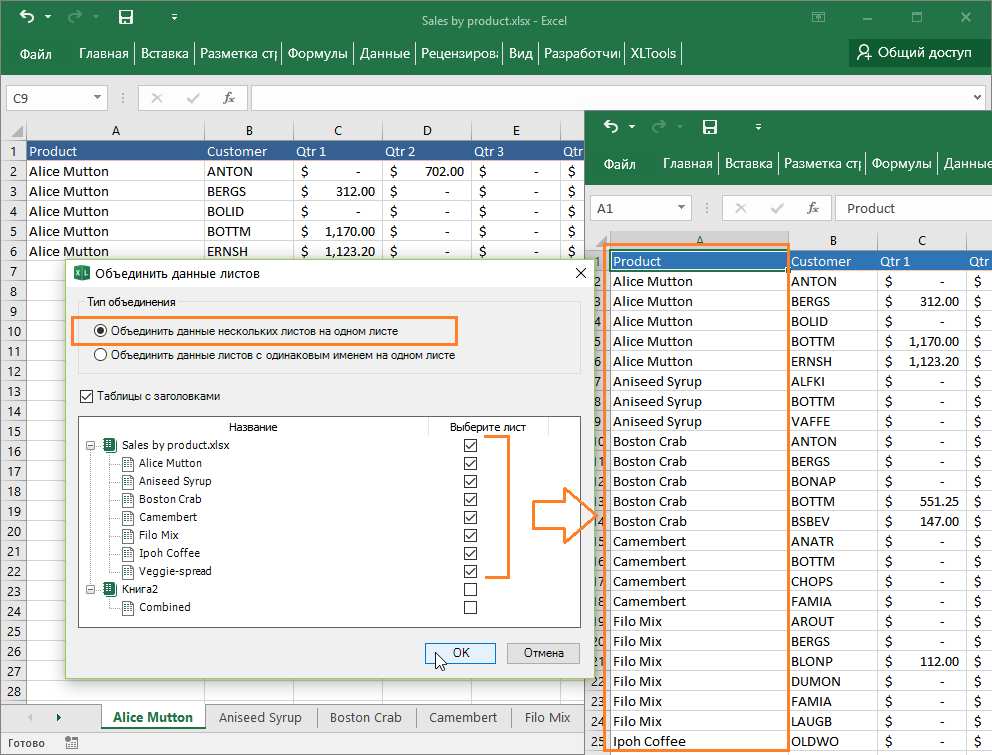The image size is (992, 755).
Task: Click the insert function fx icon beside cell C9 box
Action: point(229,98)
